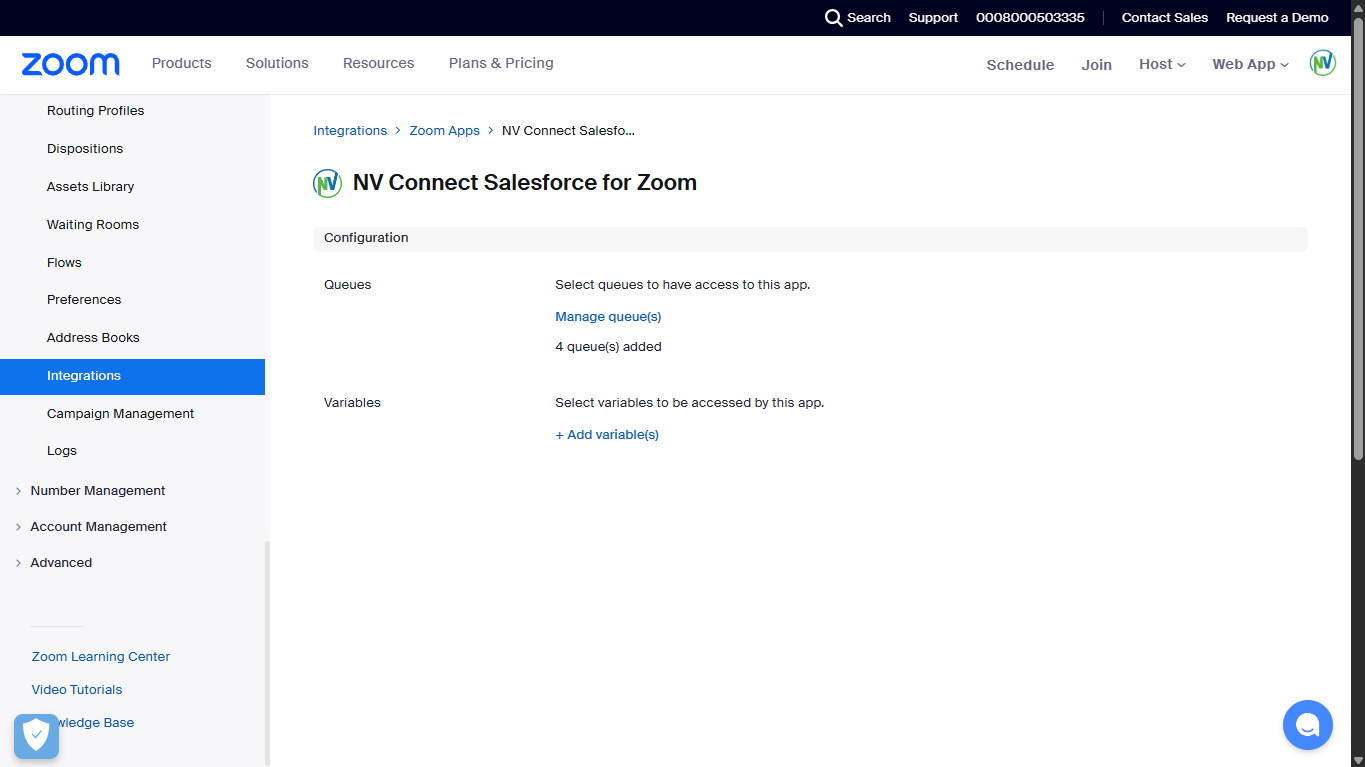Click the phone number 0008000503335
The height and width of the screenshot is (767, 1365).
point(1030,18)
